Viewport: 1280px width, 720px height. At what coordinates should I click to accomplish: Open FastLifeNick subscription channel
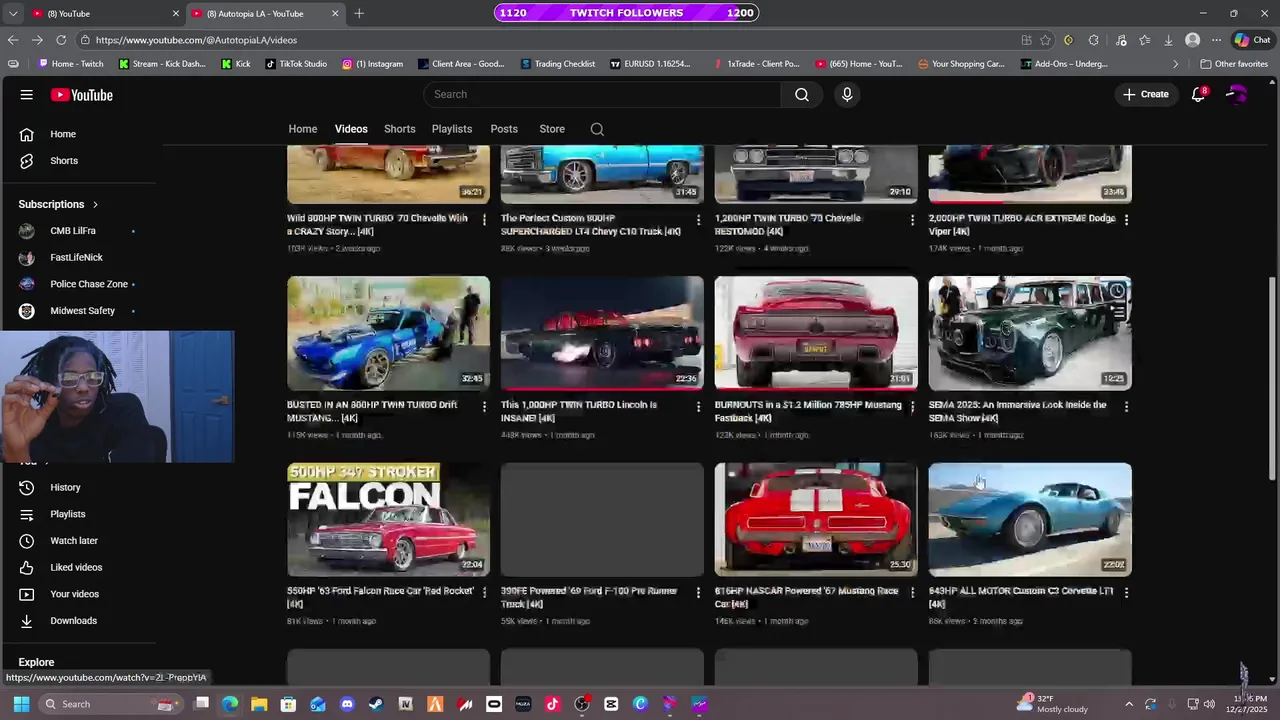(x=78, y=258)
